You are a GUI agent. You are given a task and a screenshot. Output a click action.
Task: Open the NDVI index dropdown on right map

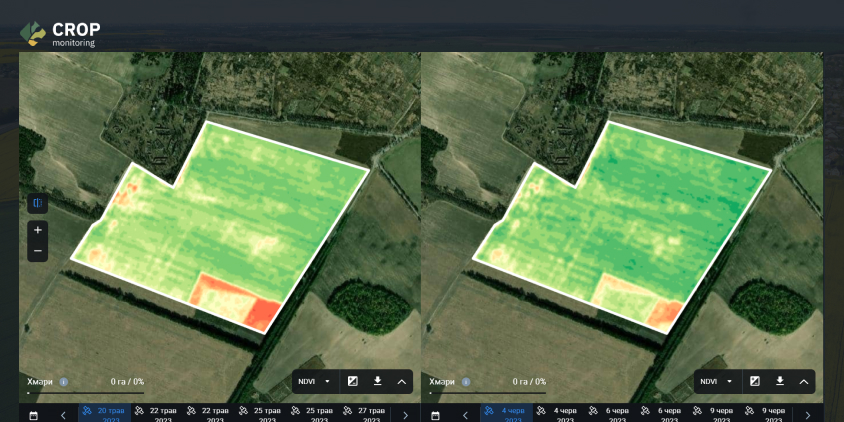(717, 381)
